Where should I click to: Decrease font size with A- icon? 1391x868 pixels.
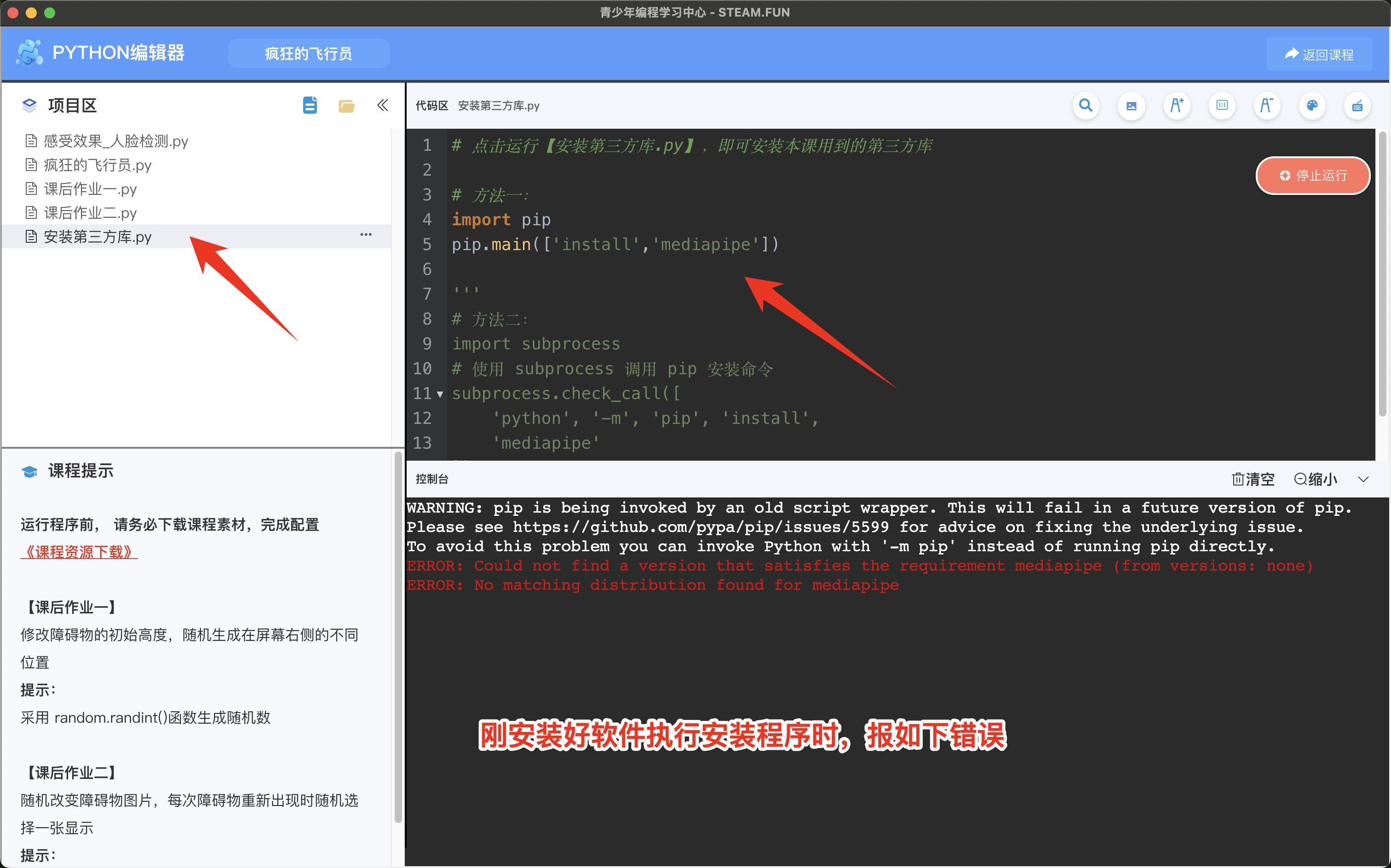click(x=1266, y=106)
